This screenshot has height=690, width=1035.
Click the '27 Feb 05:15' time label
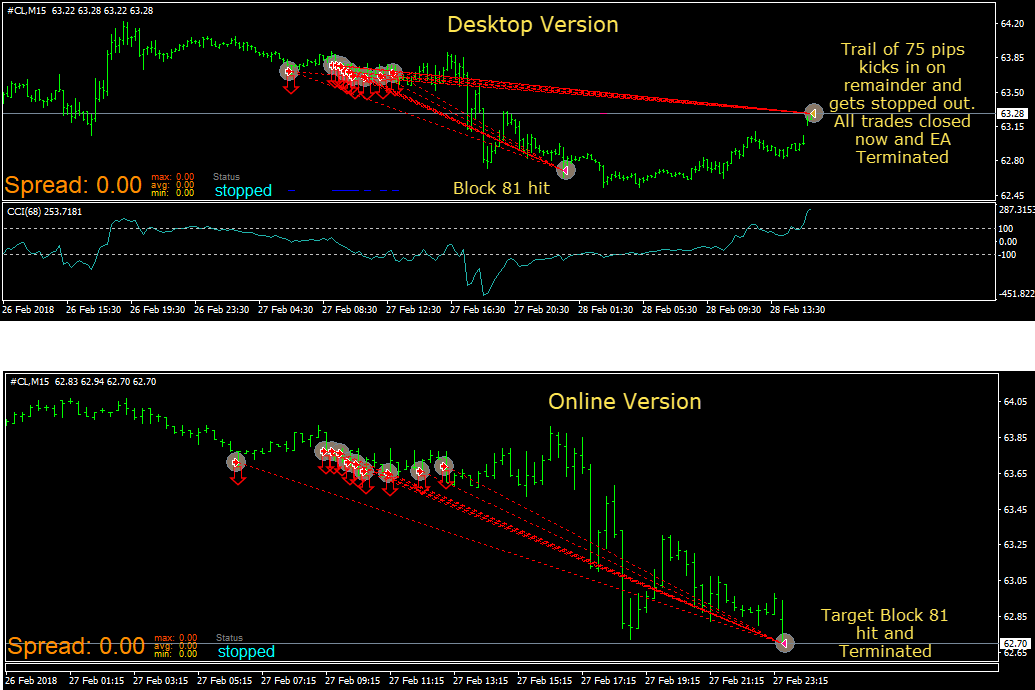coord(224,681)
